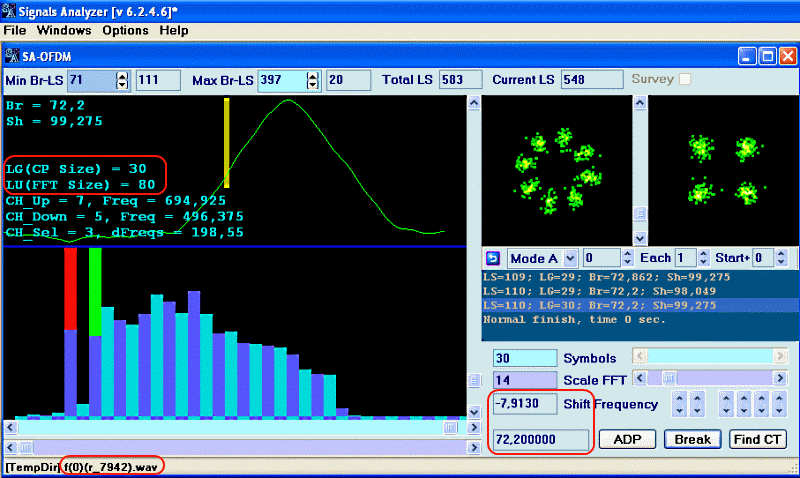Click the left constellation diagram display
This screenshot has width=800, height=478.
point(549,169)
